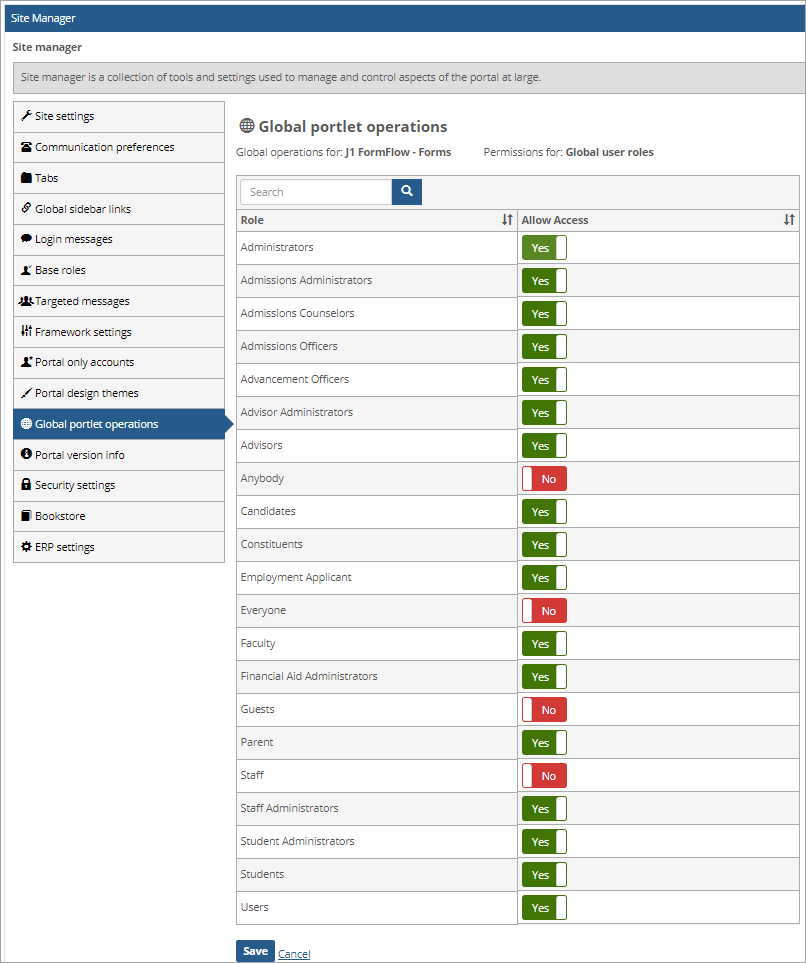Click the folder icon next to Tabs
Screen dimensions: 806x963
pyautogui.click(x=26, y=178)
